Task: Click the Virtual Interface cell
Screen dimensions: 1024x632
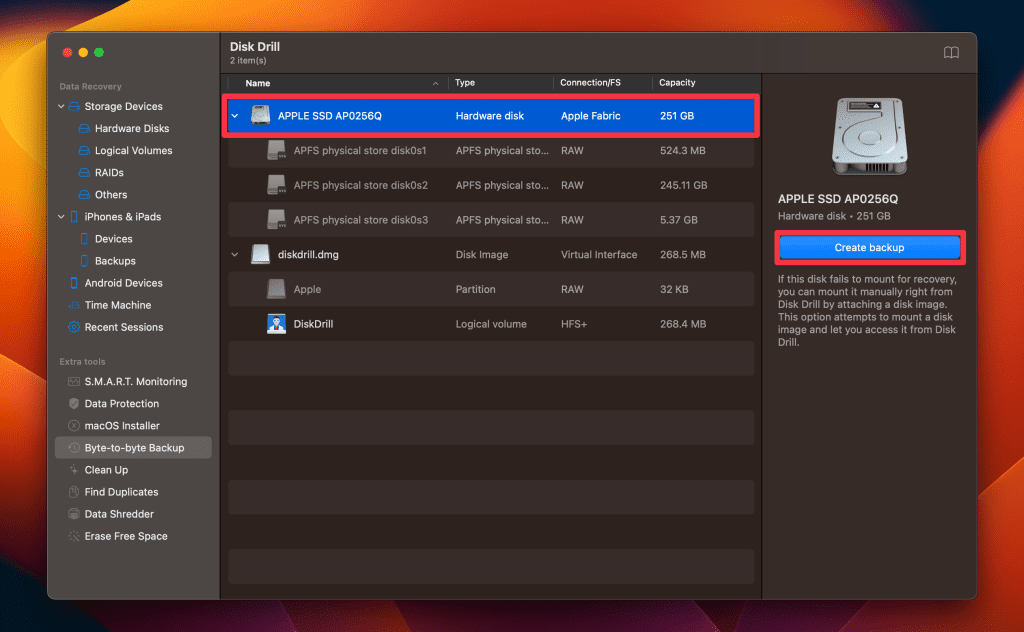Action: pos(599,255)
